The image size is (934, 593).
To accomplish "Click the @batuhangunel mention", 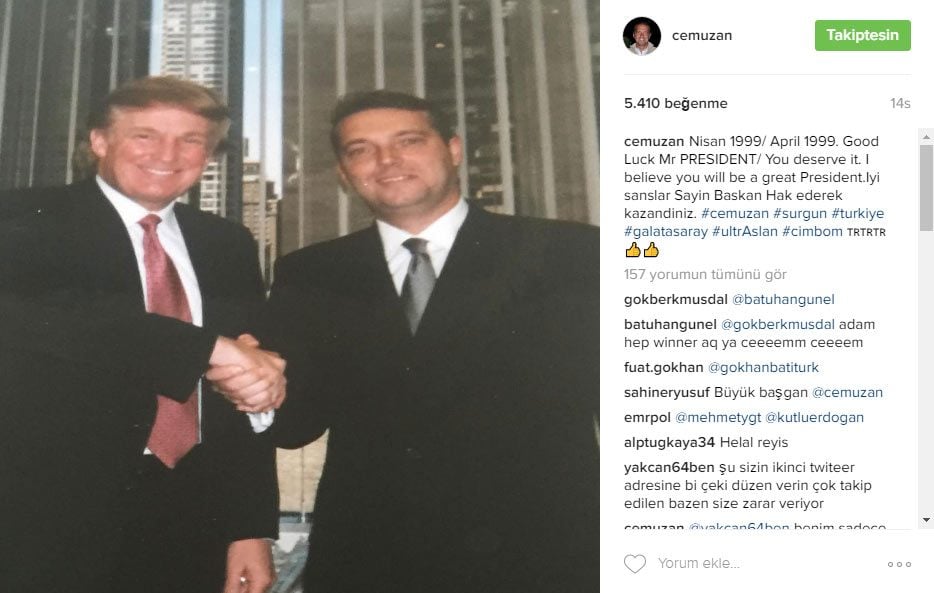I will pos(783,299).
